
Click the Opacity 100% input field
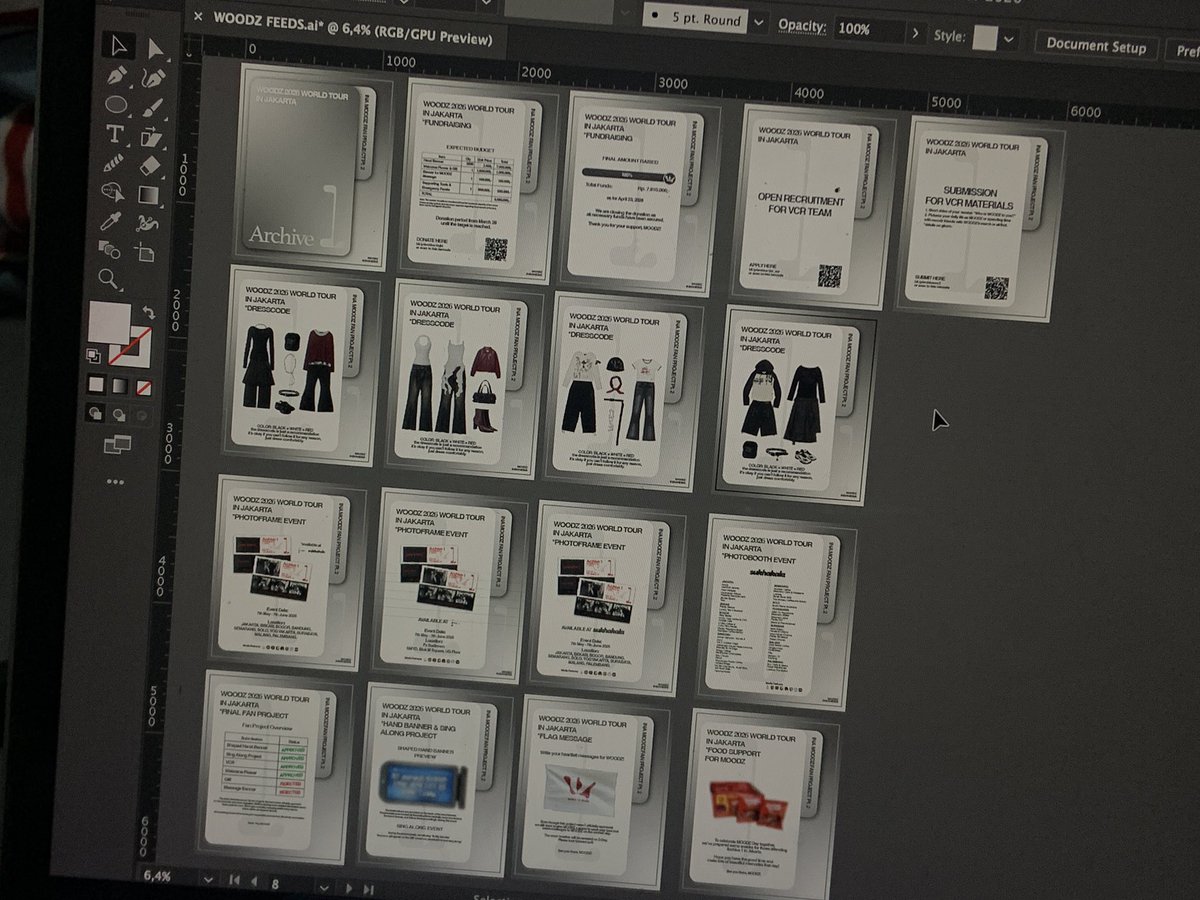867,29
